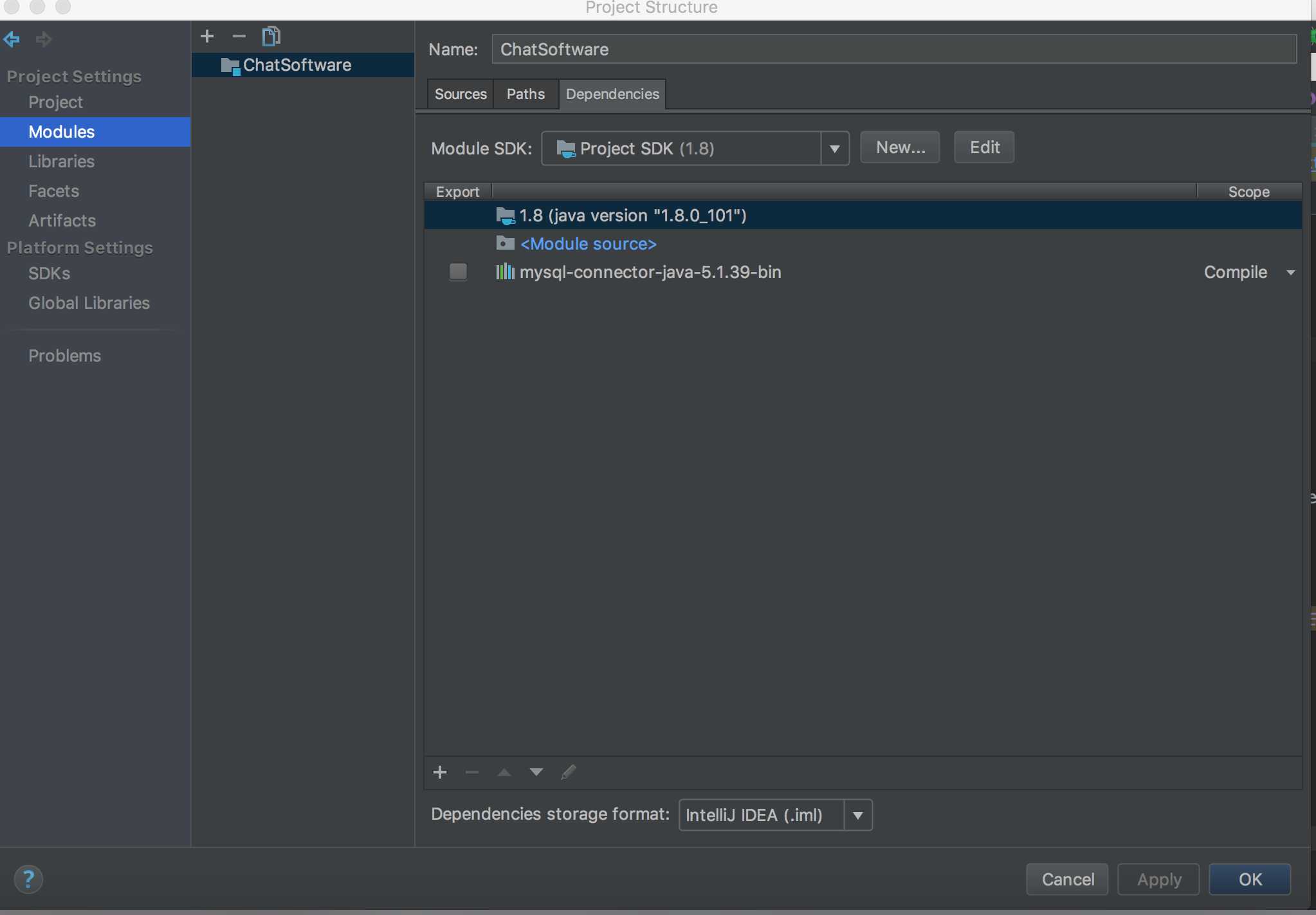
Task: Open the Module SDK dropdown
Action: point(834,149)
